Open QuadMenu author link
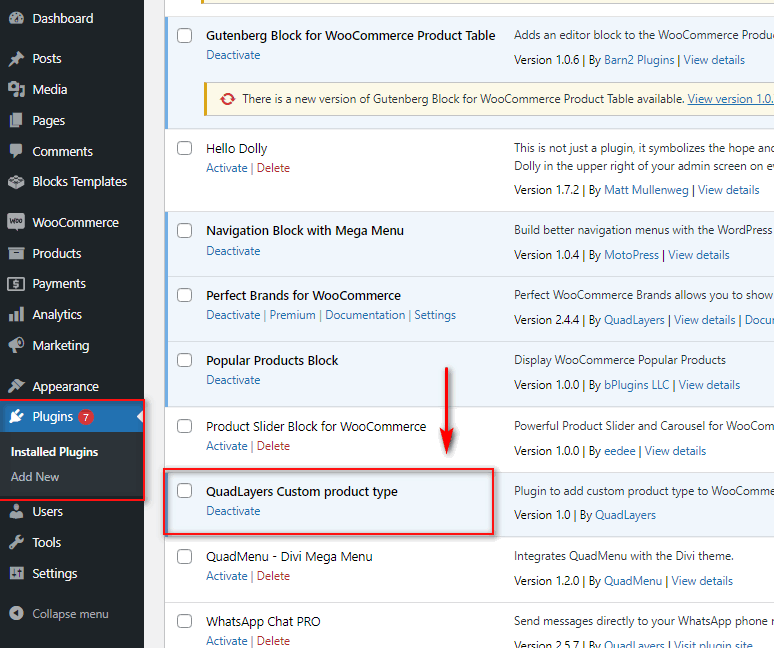The height and width of the screenshot is (648, 774). [x=633, y=581]
